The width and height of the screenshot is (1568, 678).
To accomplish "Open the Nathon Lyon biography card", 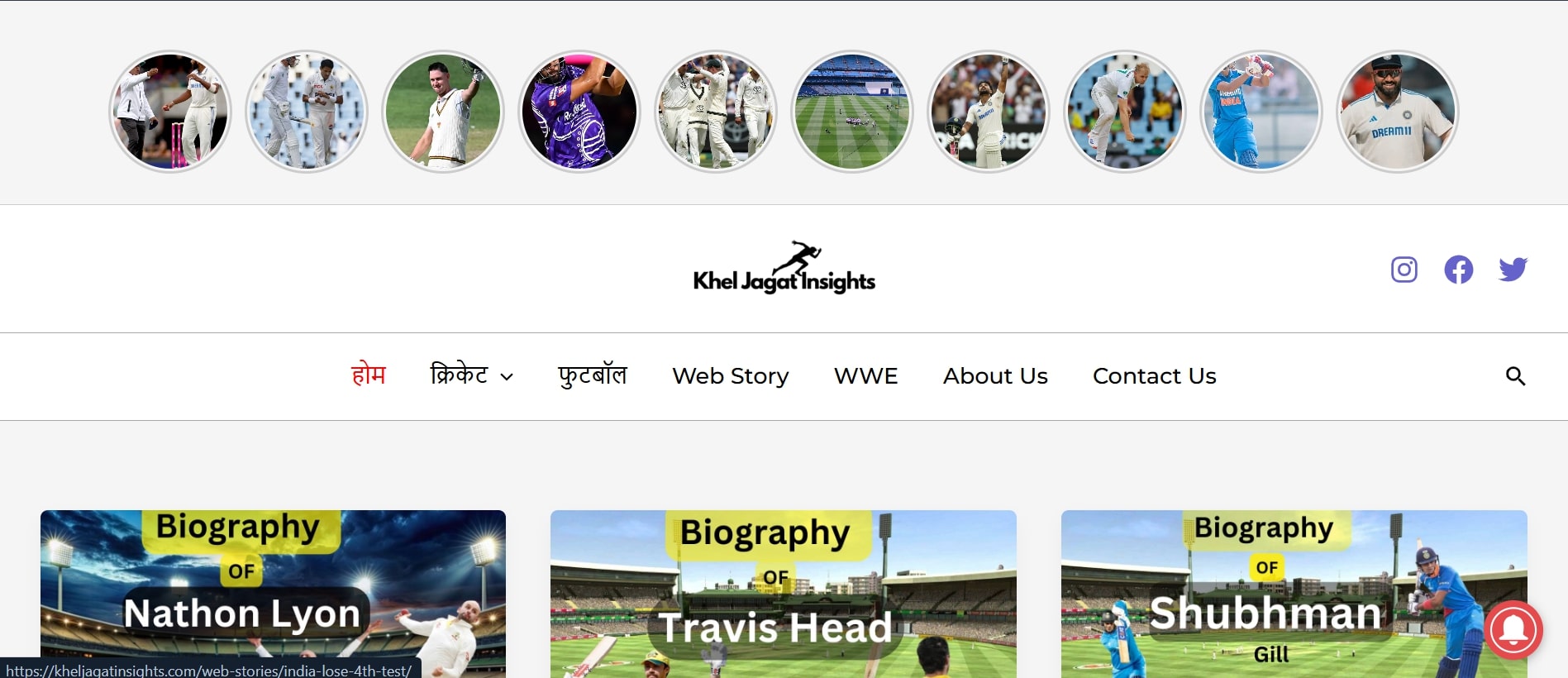I will click(273, 594).
